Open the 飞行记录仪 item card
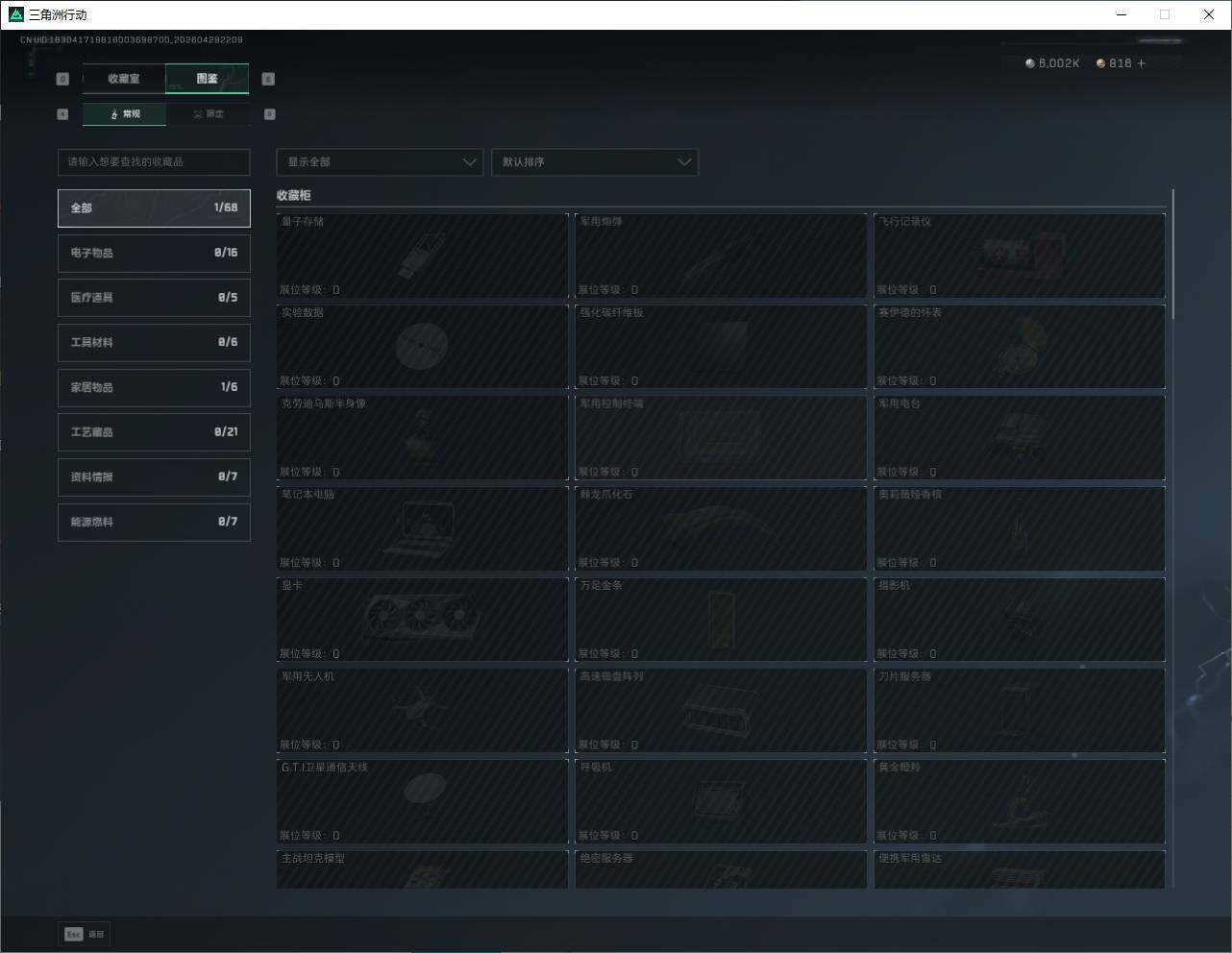 1020,256
